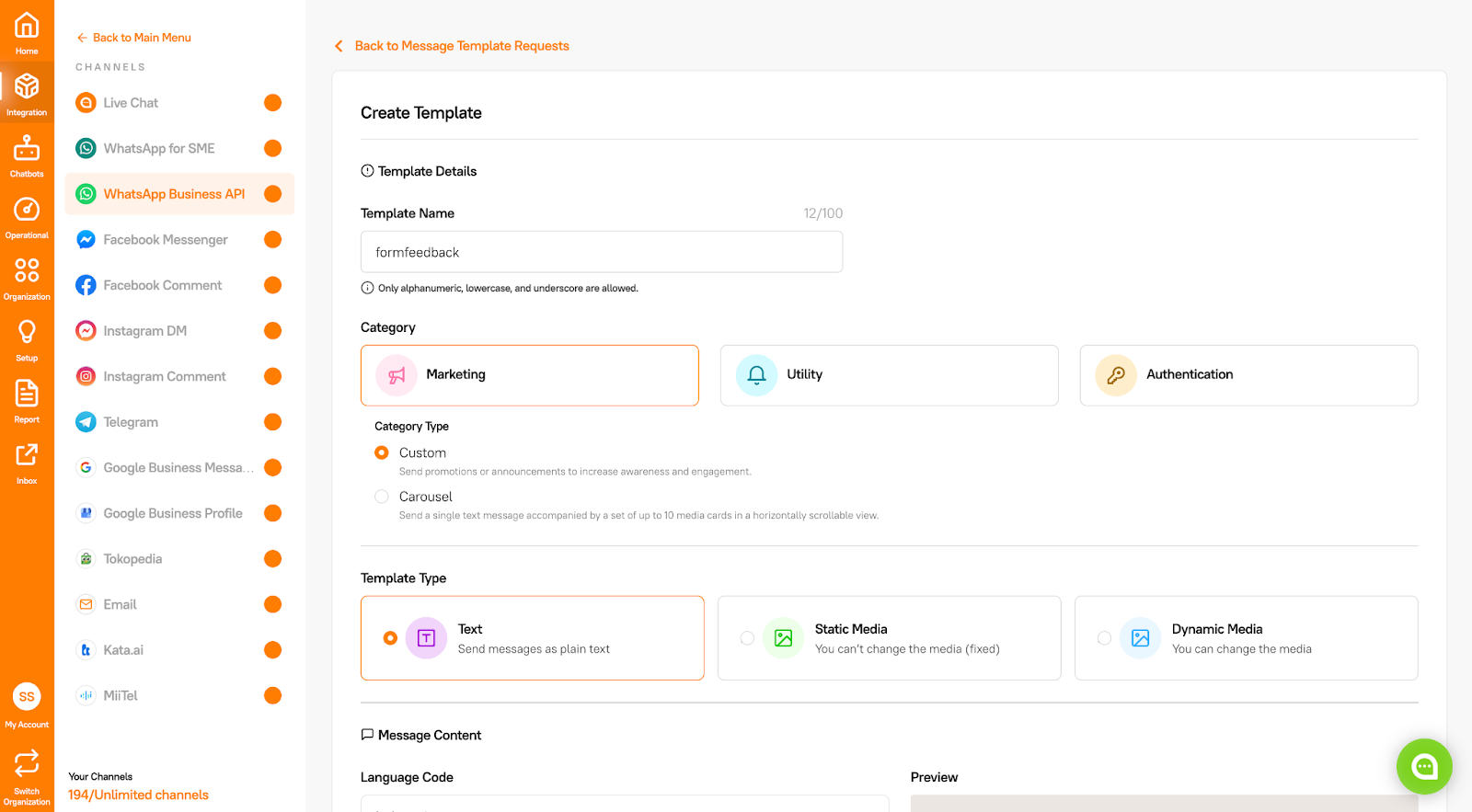Screen dimensions: 1472x812
Task: Open the Home sidebar icon
Action: 27,26
